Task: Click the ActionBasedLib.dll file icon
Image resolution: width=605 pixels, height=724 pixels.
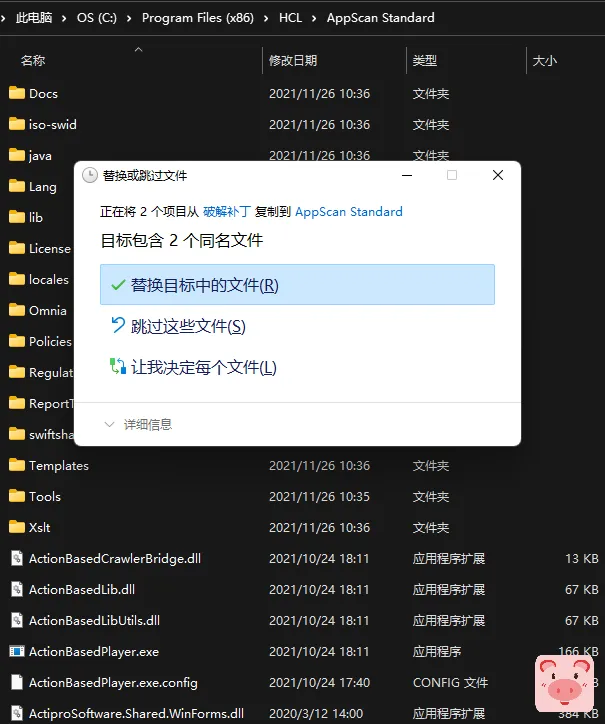Action: [17, 589]
